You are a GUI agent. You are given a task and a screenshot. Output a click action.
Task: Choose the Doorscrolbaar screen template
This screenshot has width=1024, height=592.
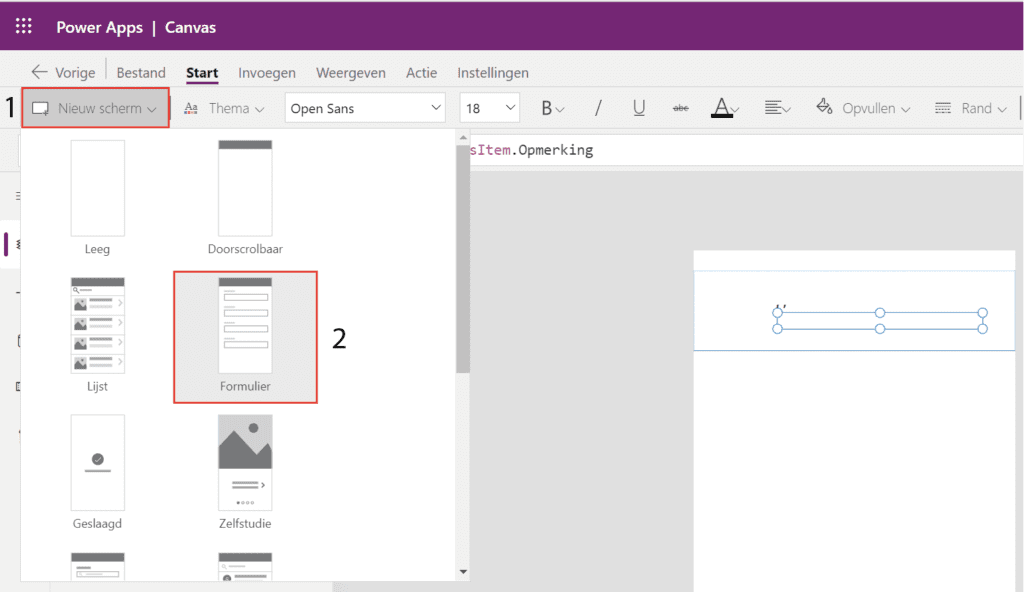pyautogui.click(x=245, y=198)
